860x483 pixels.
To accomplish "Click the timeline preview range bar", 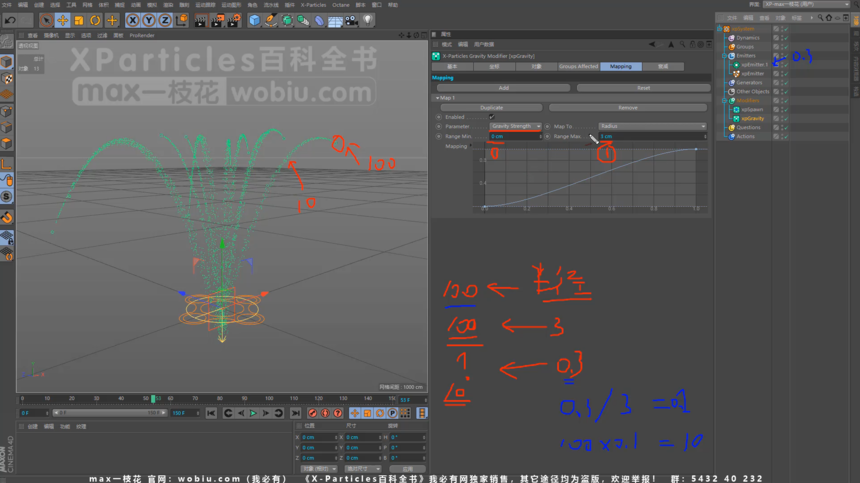I will click(110, 413).
